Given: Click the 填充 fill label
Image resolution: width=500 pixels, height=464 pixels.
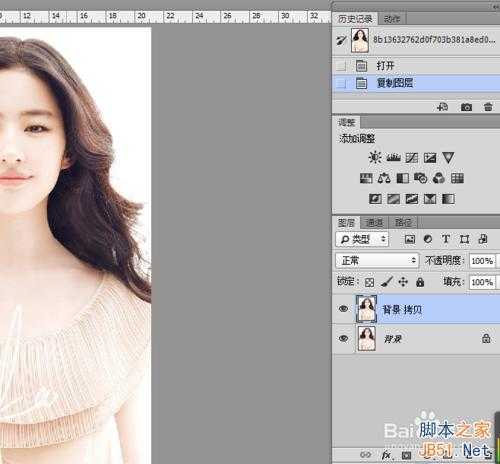Looking at the screenshot, I should 454,282.
